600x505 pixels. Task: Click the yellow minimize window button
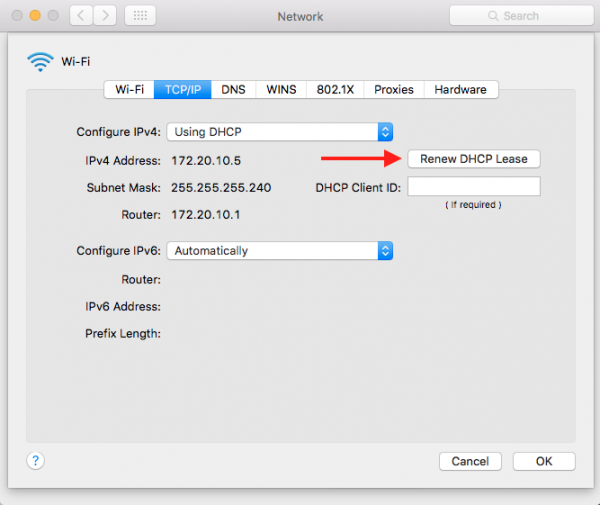click(x=35, y=16)
